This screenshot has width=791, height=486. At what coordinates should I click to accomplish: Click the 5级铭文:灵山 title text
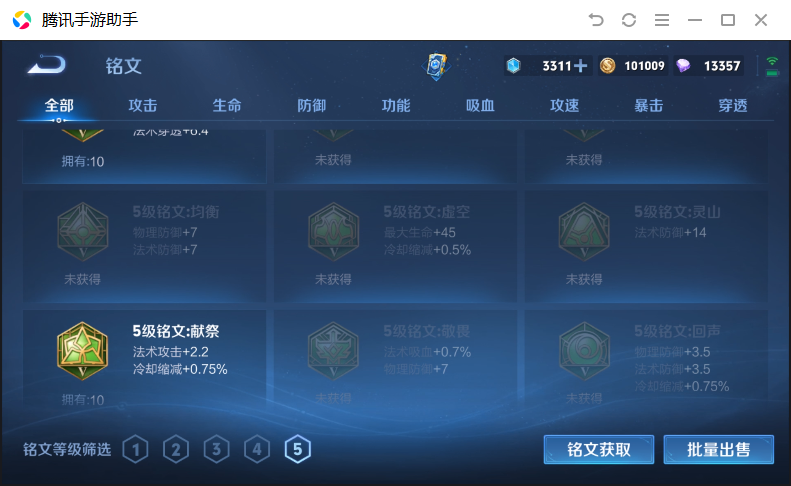point(677,211)
